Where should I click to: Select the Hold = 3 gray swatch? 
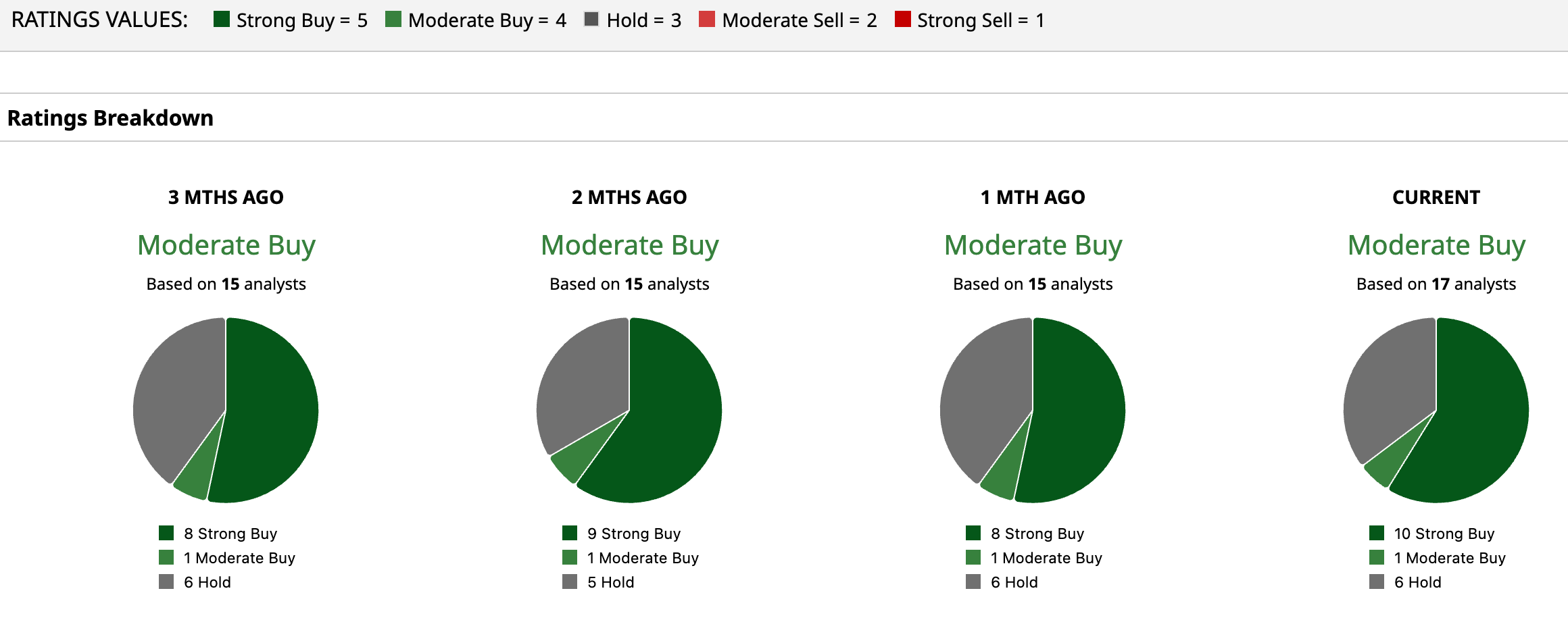(591, 19)
